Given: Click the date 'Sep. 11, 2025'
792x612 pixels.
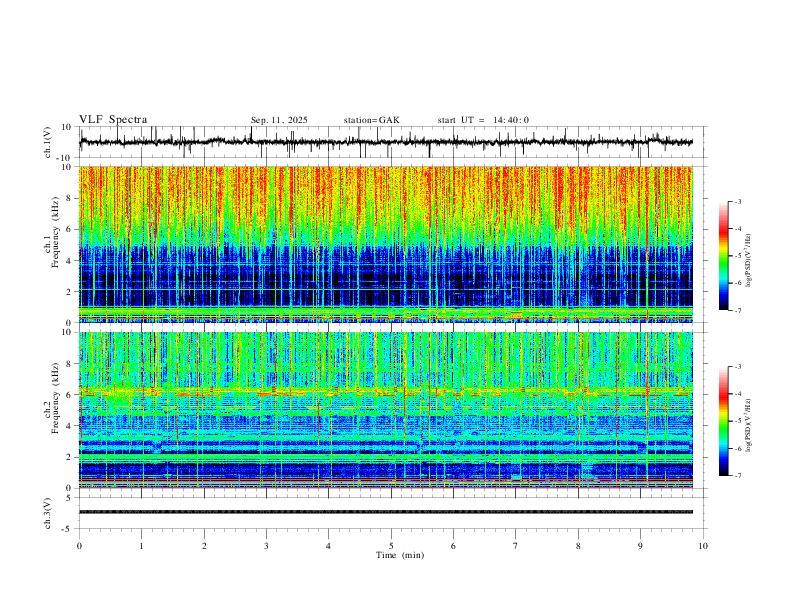Looking at the screenshot, I should coord(279,120).
